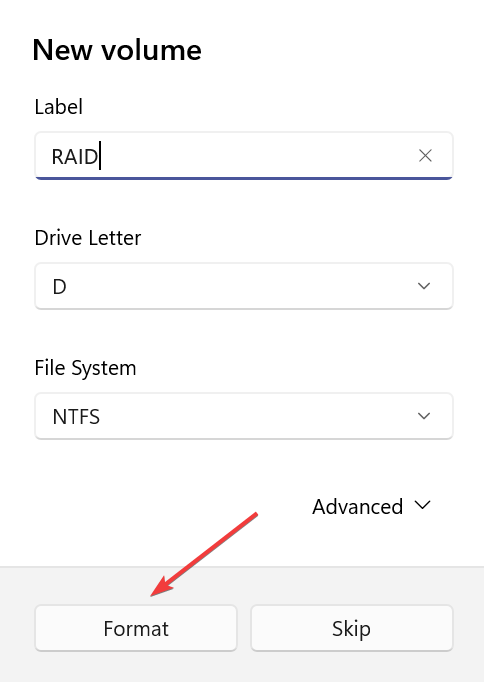The width and height of the screenshot is (484, 682).
Task: Click the blue underline of the Label field
Action: (x=244, y=178)
